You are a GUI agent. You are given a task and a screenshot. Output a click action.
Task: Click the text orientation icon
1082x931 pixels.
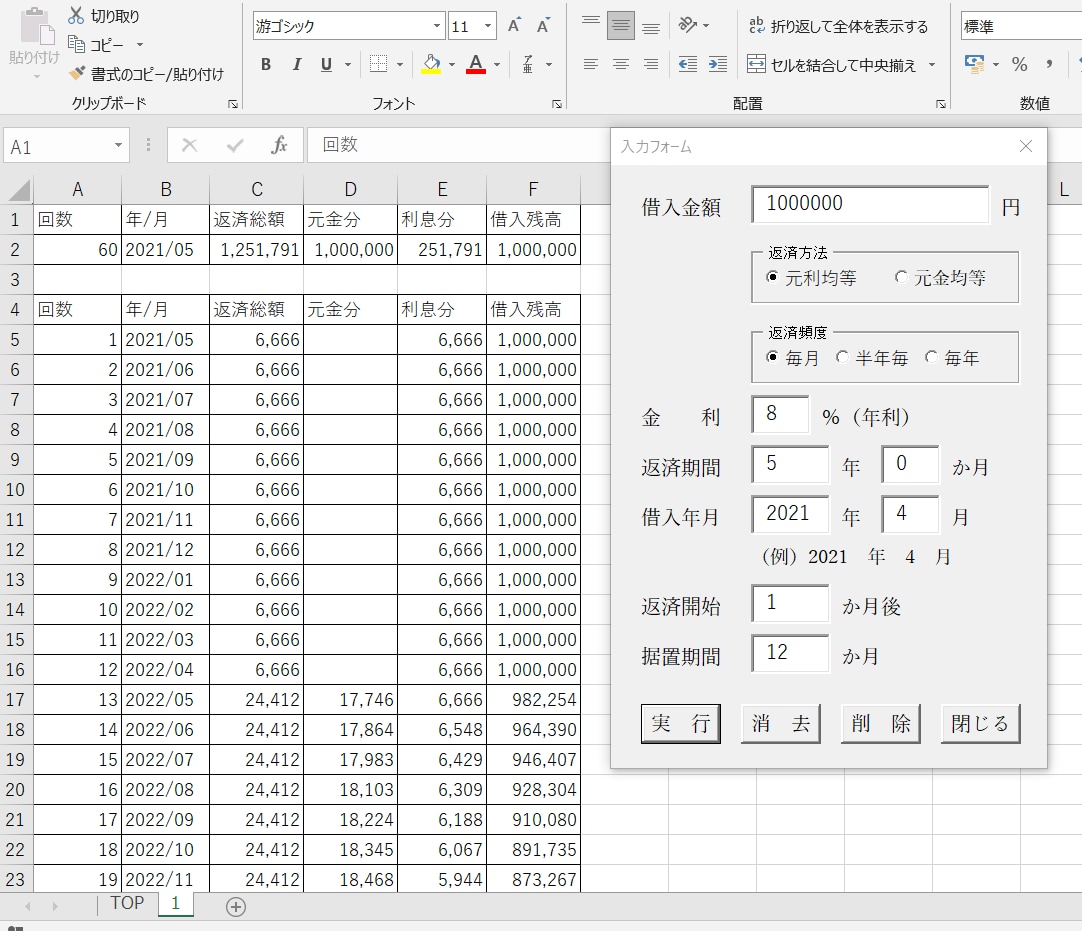coord(688,26)
